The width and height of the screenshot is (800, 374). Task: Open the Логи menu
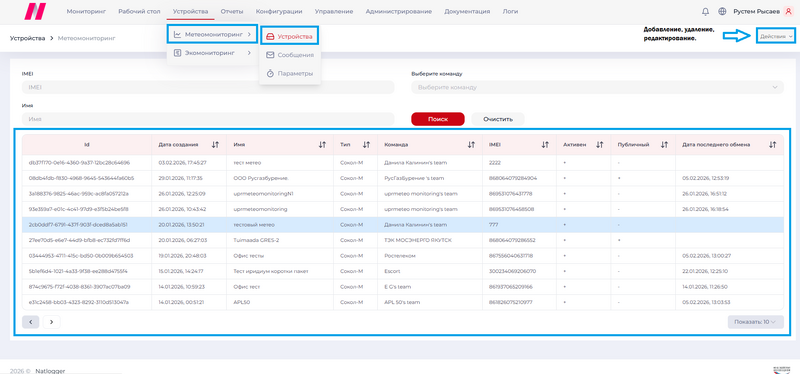tap(510, 11)
